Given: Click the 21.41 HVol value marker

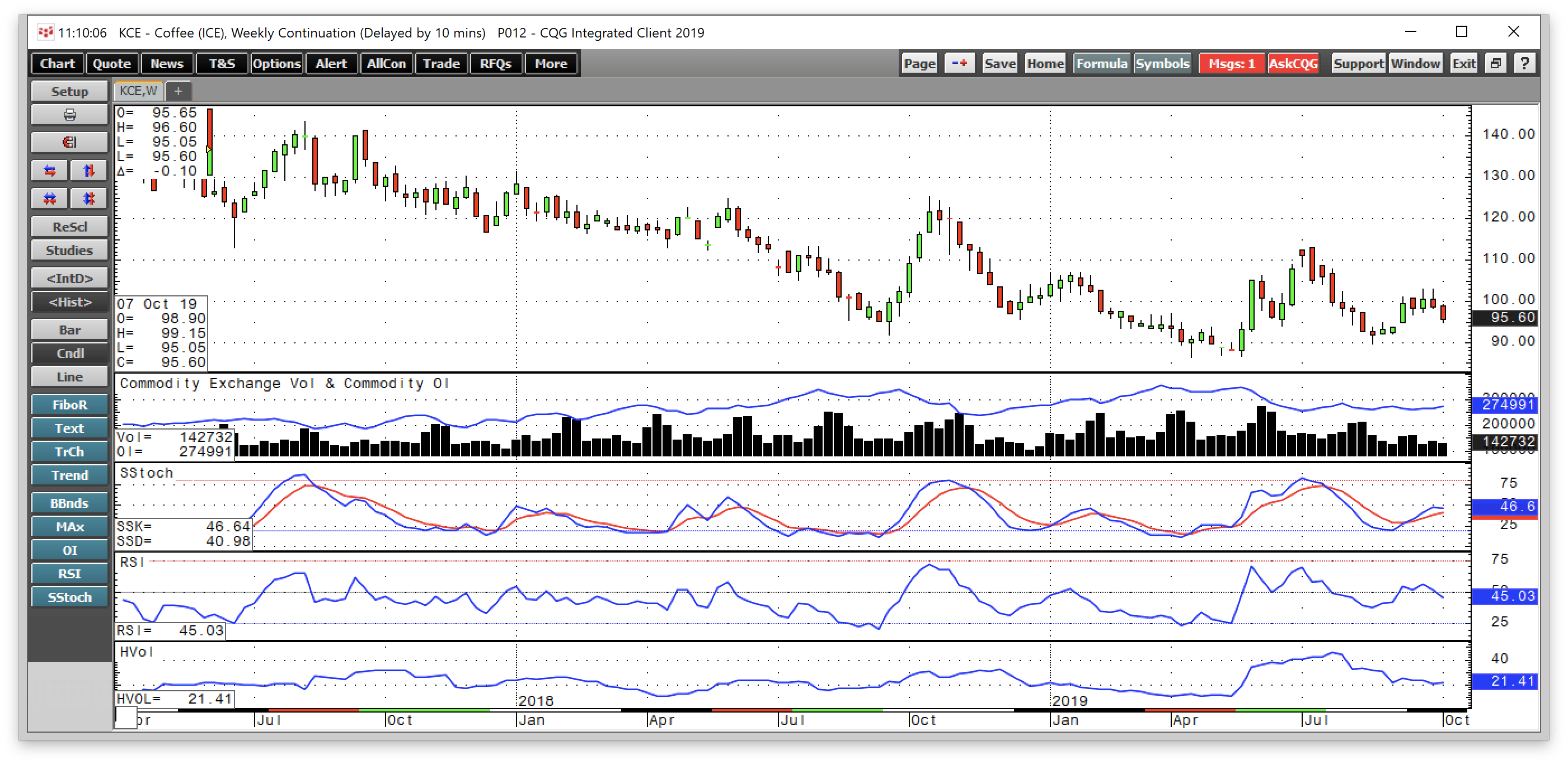Looking at the screenshot, I should pyautogui.click(x=1505, y=681).
